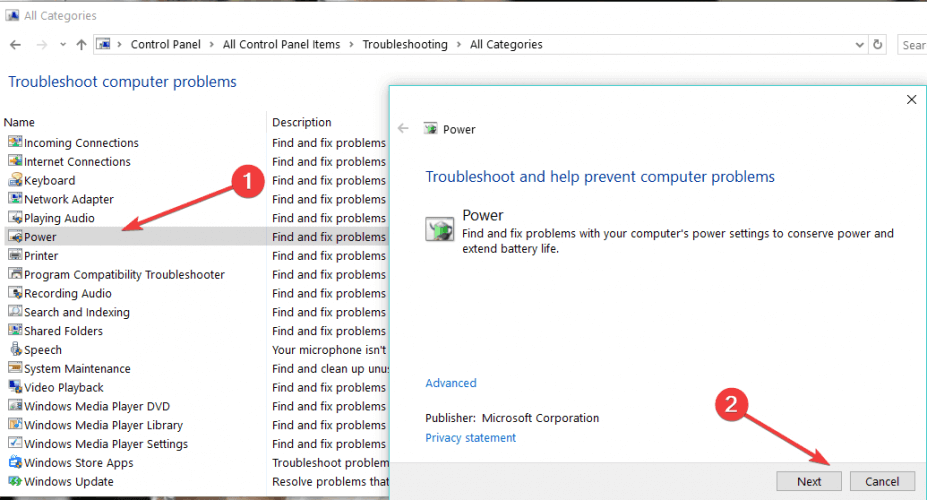Viewport: 927px width, 500px height.
Task: Sort by the Description column header
Action: [x=302, y=122]
